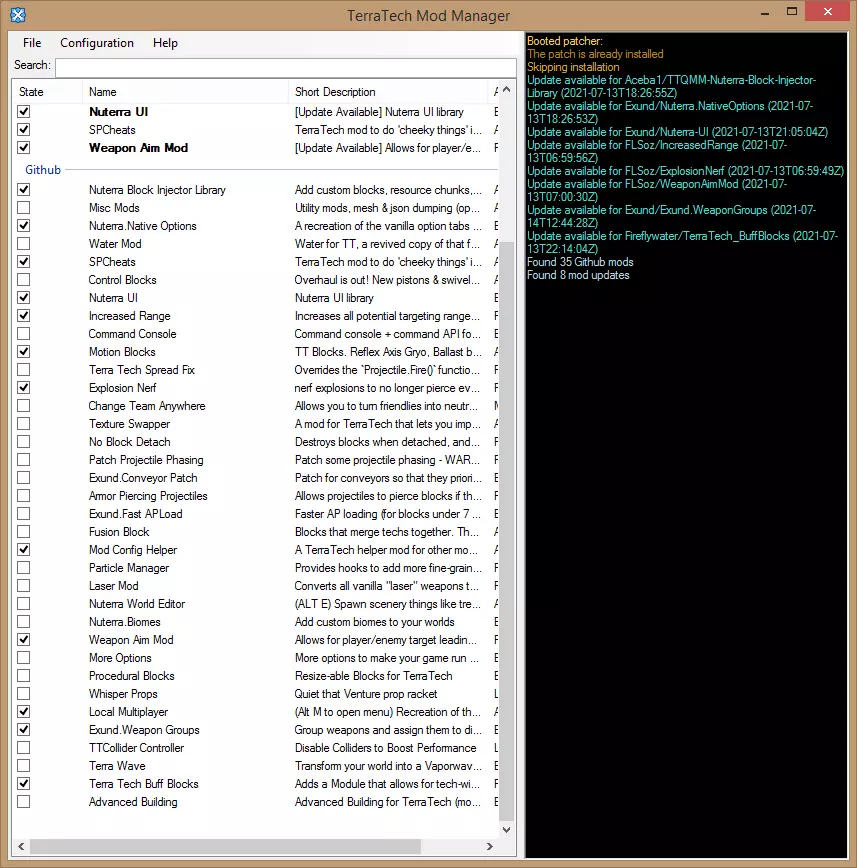Click the State column header
This screenshot has height=868, width=857.
click(32, 92)
